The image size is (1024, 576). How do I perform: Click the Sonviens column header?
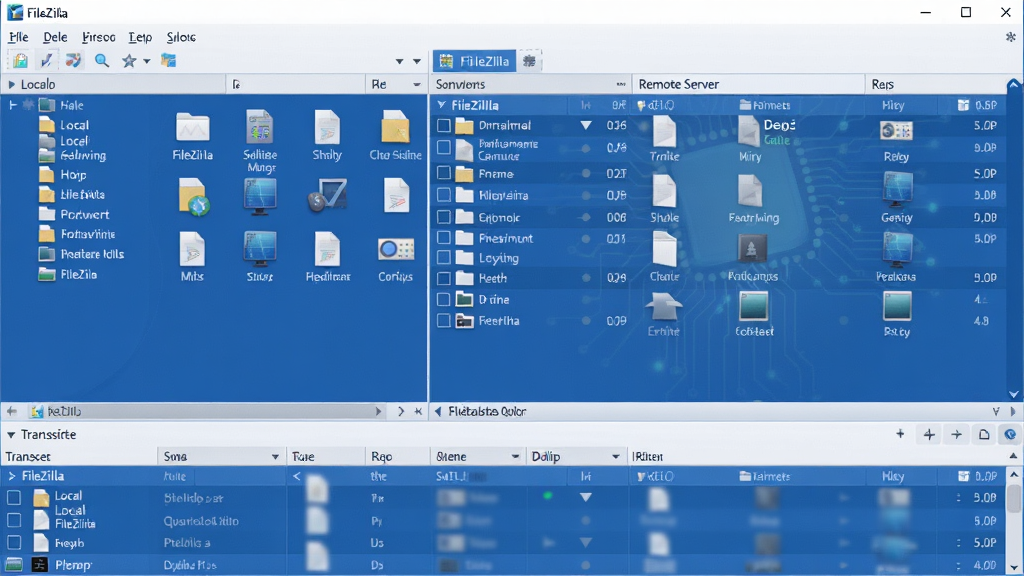click(530, 84)
